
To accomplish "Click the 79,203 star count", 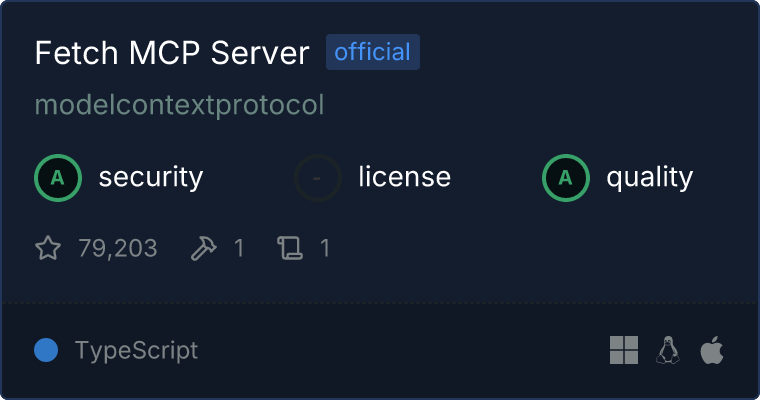I will (118, 248).
